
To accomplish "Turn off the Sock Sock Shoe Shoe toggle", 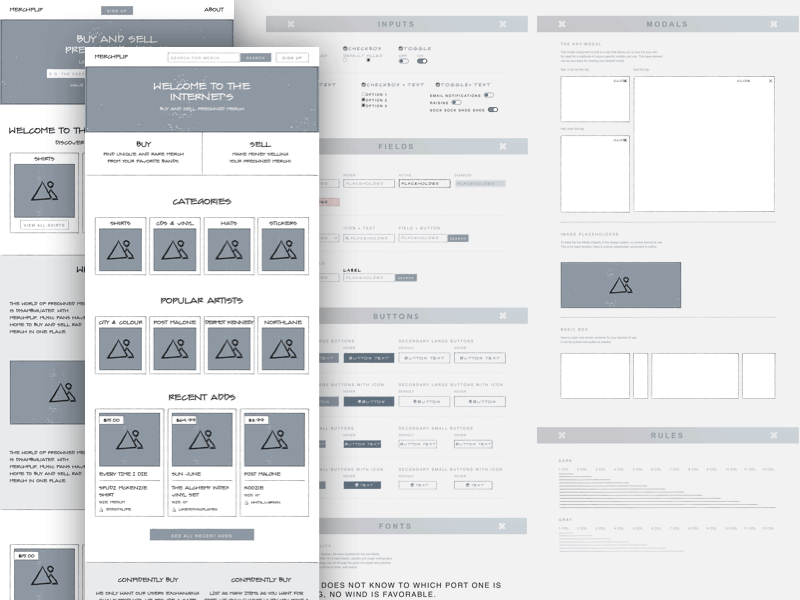I will (x=493, y=110).
